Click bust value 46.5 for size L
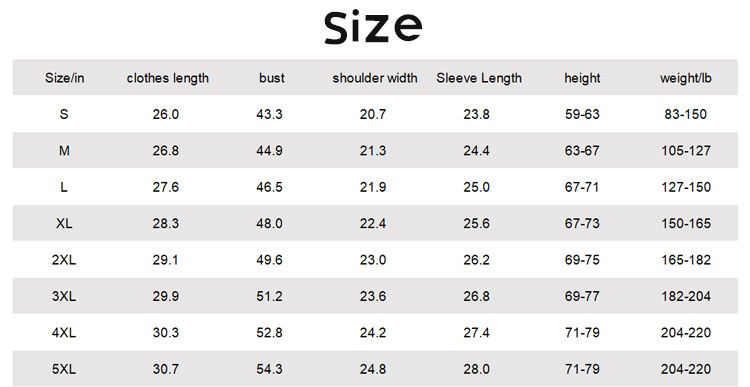The height and width of the screenshot is (387, 750). pos(269,187)
